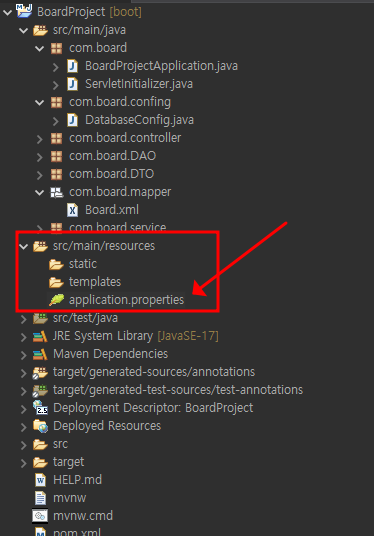Click the ServletInitializer.java file icon

72,84
